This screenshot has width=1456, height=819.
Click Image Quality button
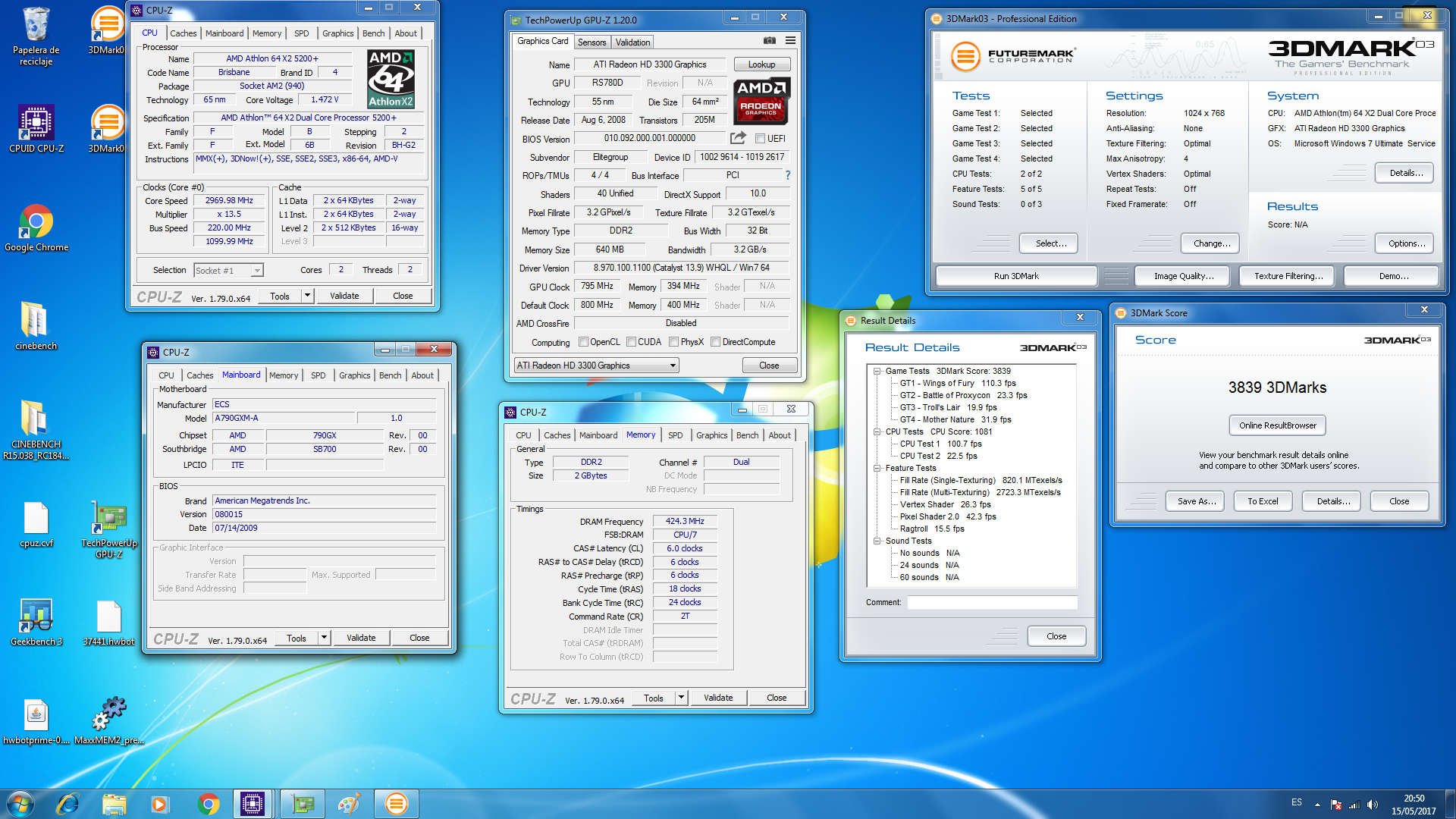pos(1184,276)
